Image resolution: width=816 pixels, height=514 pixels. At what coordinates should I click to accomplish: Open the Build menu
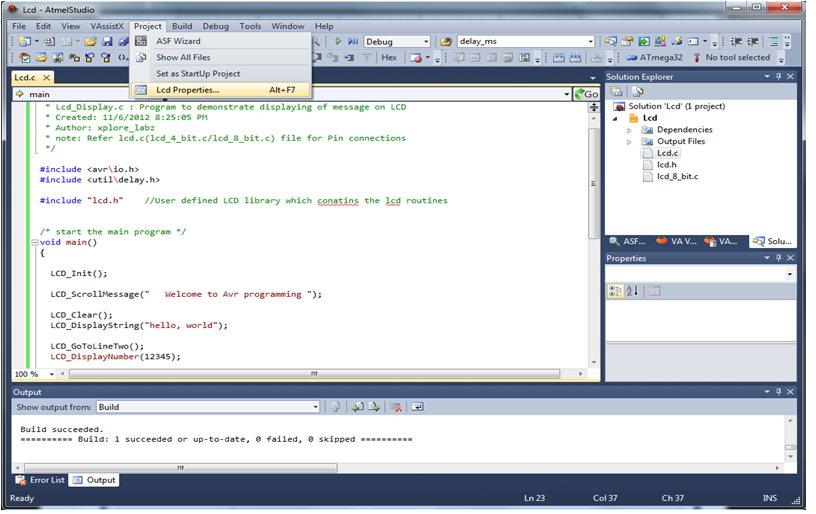click(182, 26)
